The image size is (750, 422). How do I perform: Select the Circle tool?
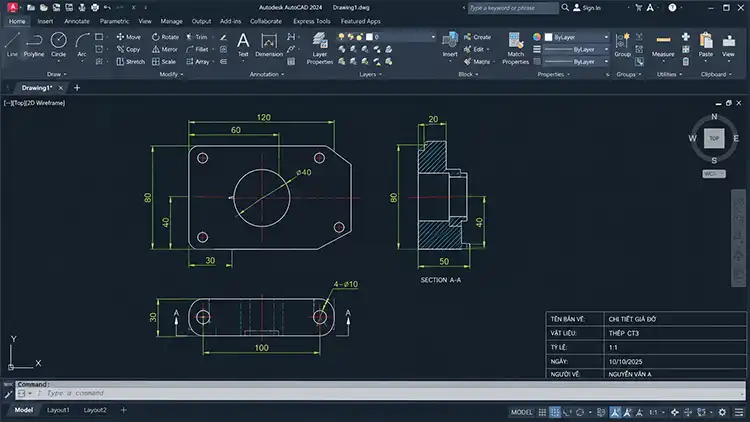tap(58, 45)
